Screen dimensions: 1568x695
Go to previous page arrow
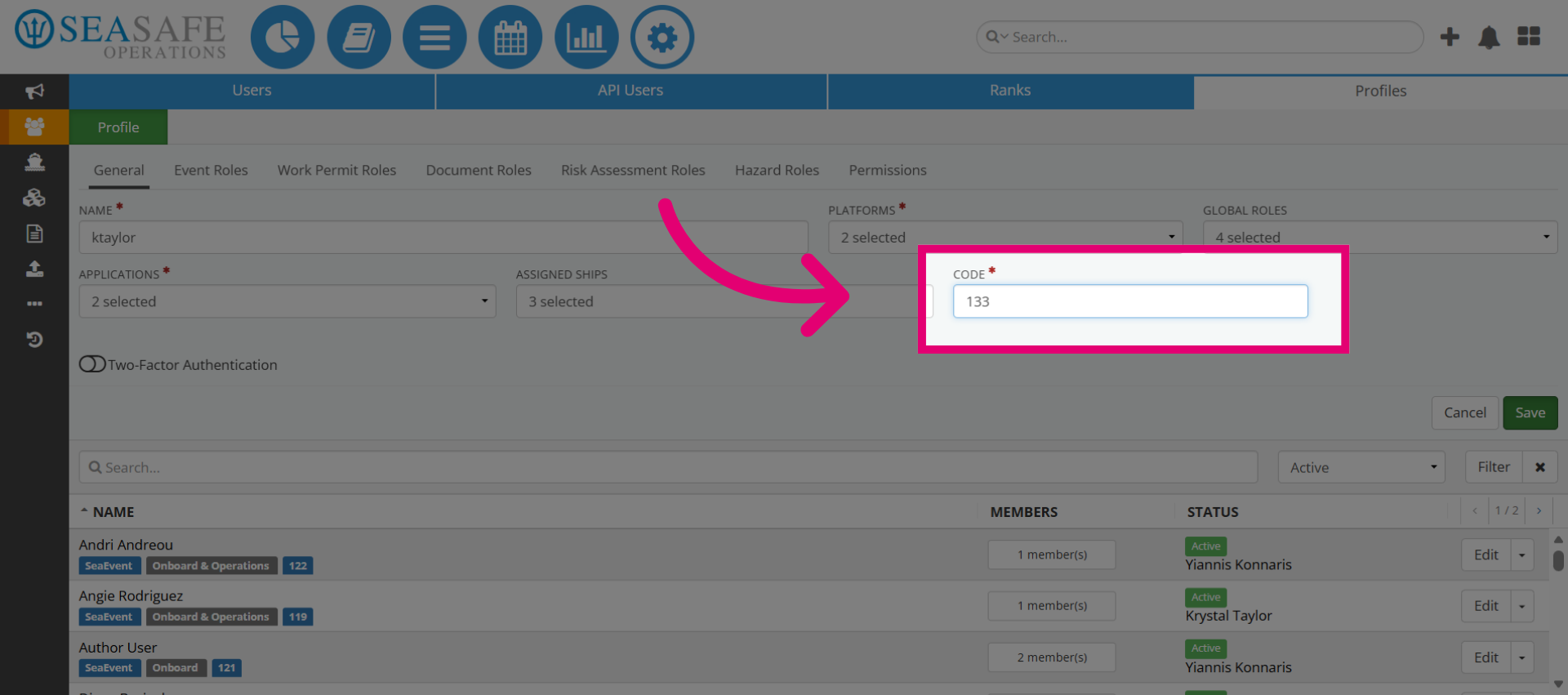[1475, 510]
